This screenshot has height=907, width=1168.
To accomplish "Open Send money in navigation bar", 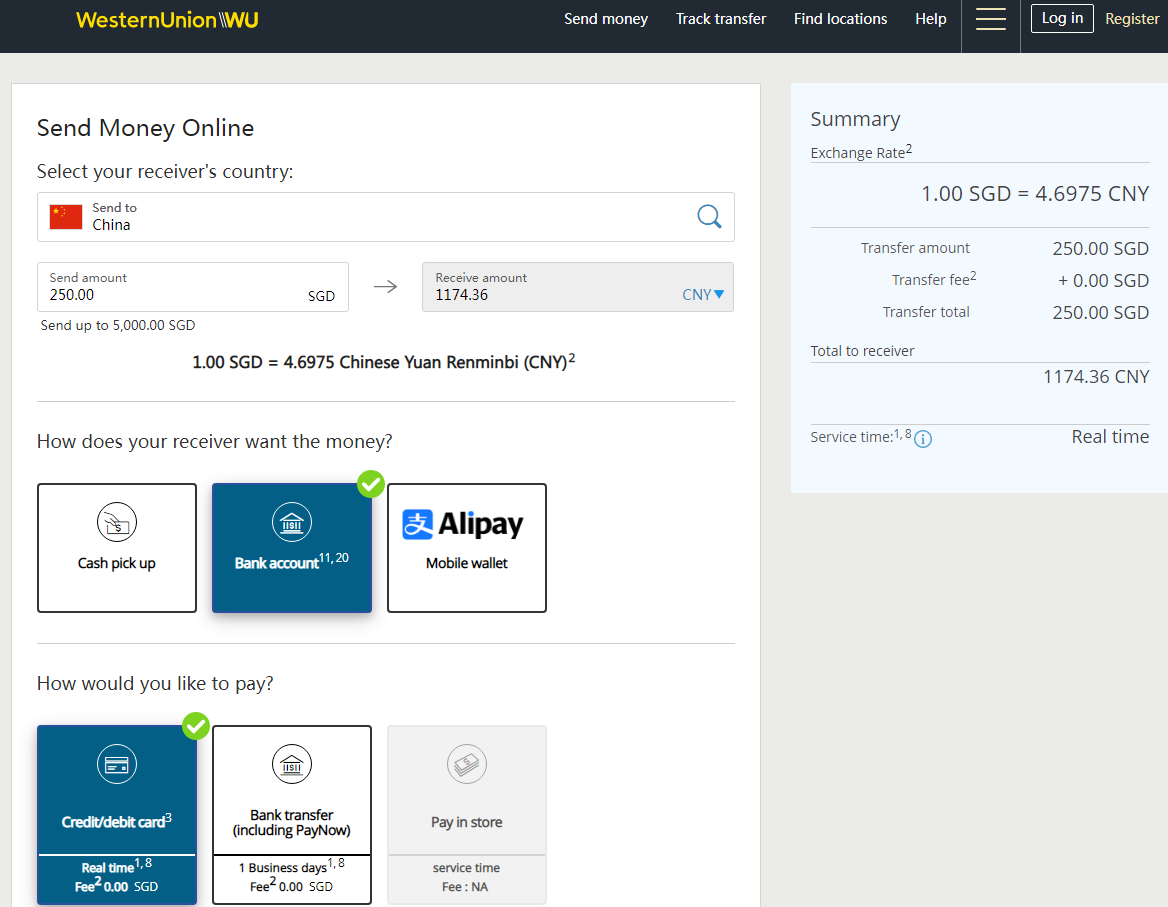I will point(606,19).
